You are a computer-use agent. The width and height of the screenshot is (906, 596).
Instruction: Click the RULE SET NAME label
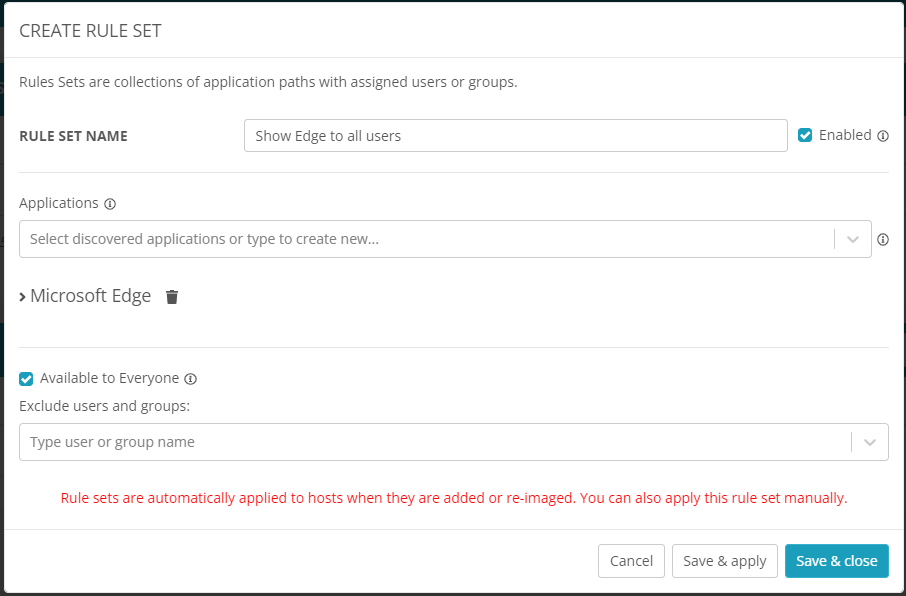point(73,136)
